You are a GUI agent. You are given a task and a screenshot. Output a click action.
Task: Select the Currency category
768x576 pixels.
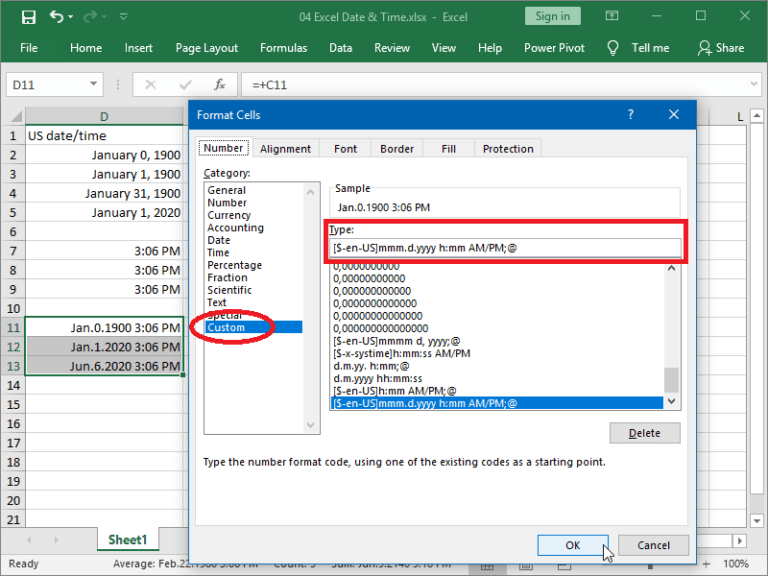coord(229,215)
